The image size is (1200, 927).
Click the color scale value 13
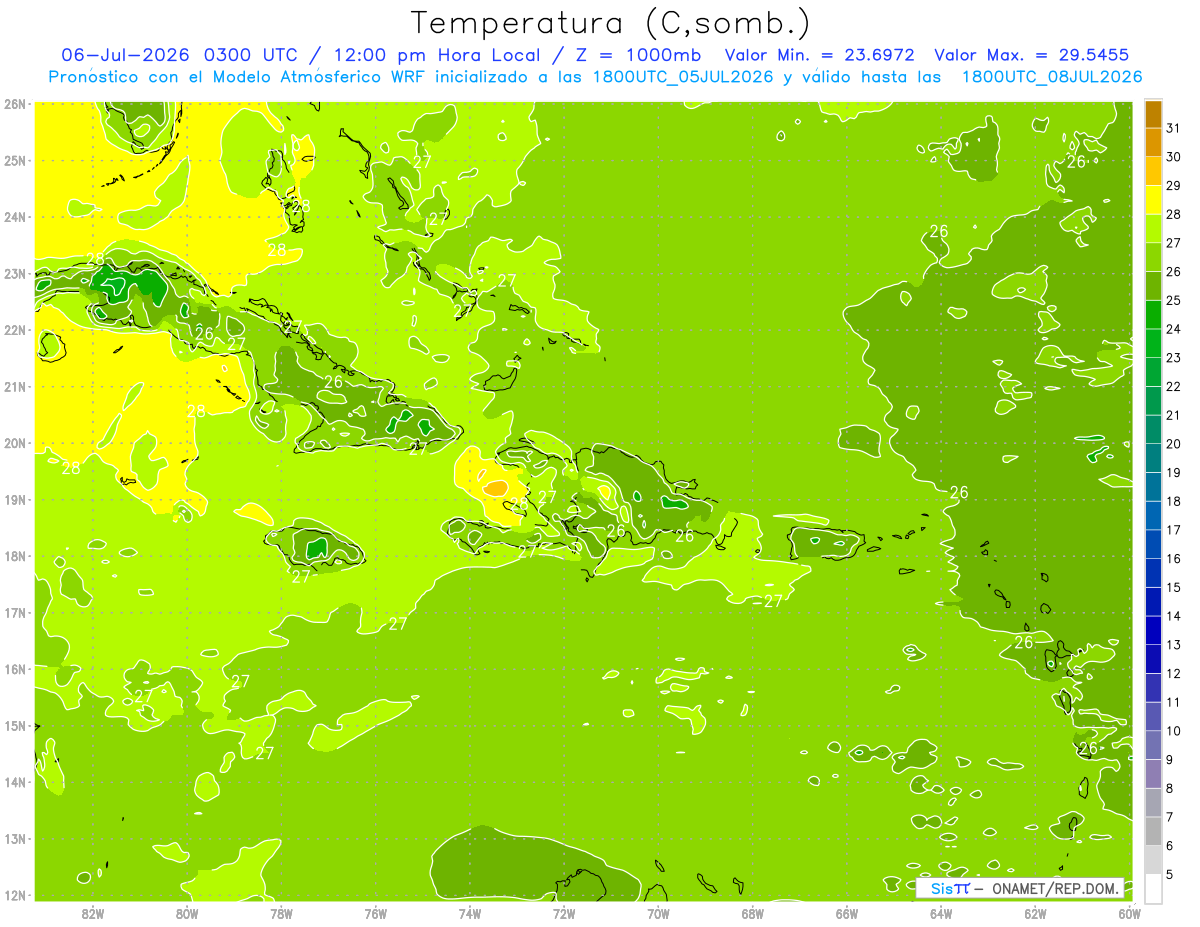pos(1174,645)
